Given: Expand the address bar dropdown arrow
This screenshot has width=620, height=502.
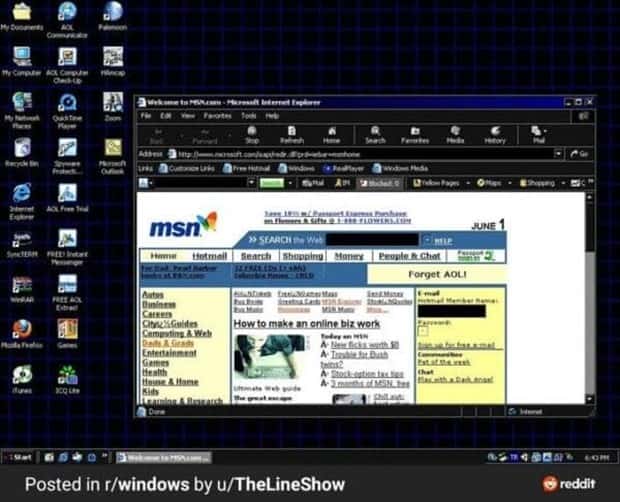Looking at the screenshot, I should point(561,154).
